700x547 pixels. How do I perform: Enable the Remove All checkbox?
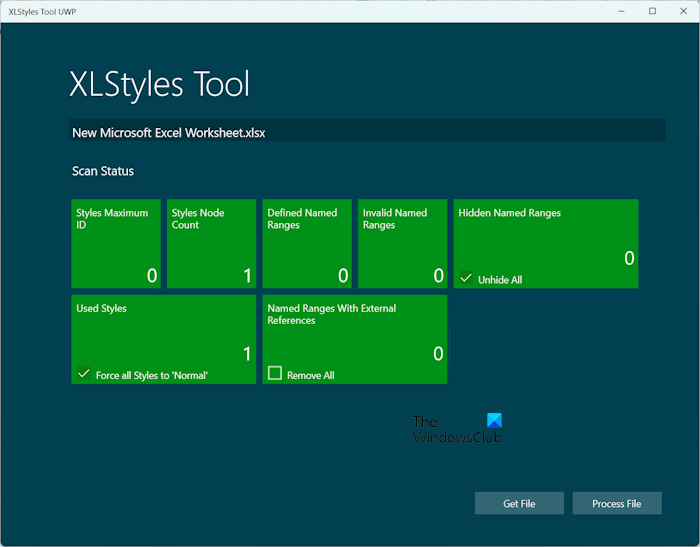pos(275,374)
